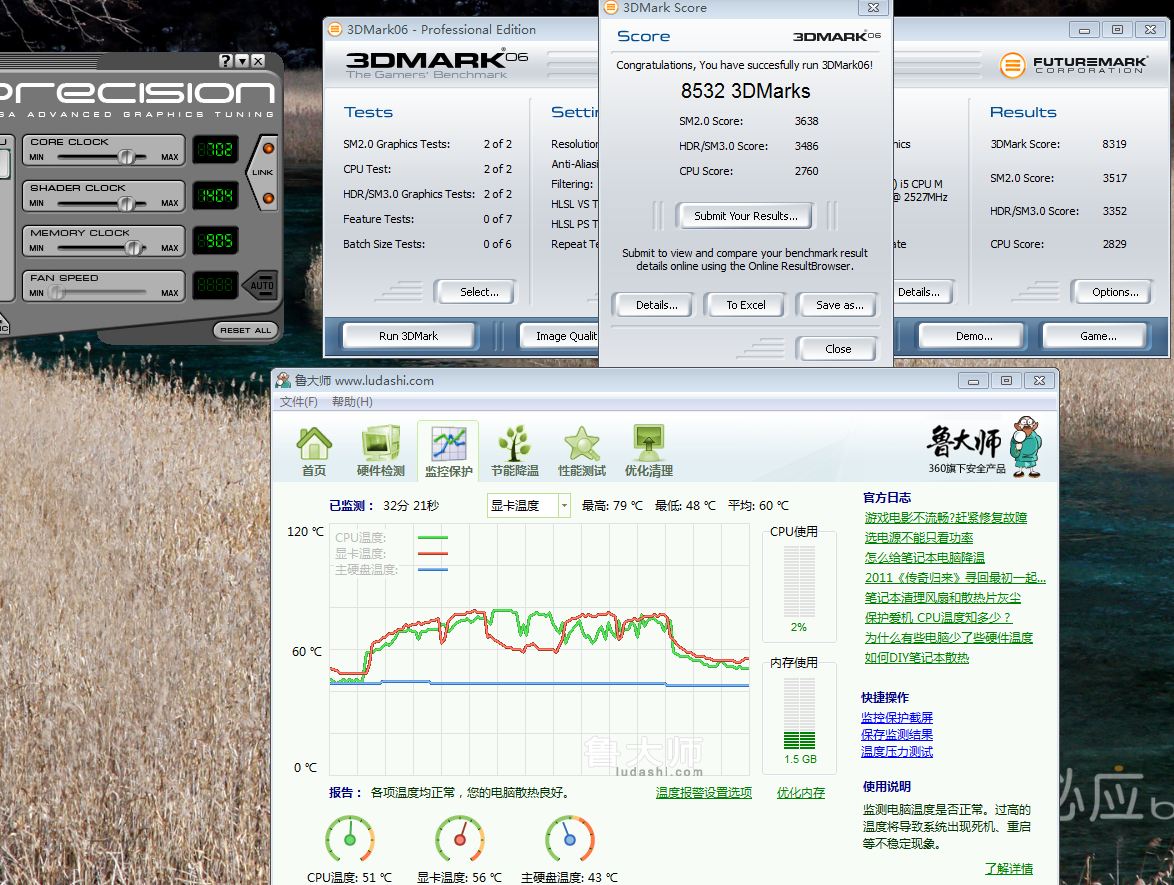Click the Ludashi title bar app icon
Screen dimensions: 1174x885
pos(283,380)
